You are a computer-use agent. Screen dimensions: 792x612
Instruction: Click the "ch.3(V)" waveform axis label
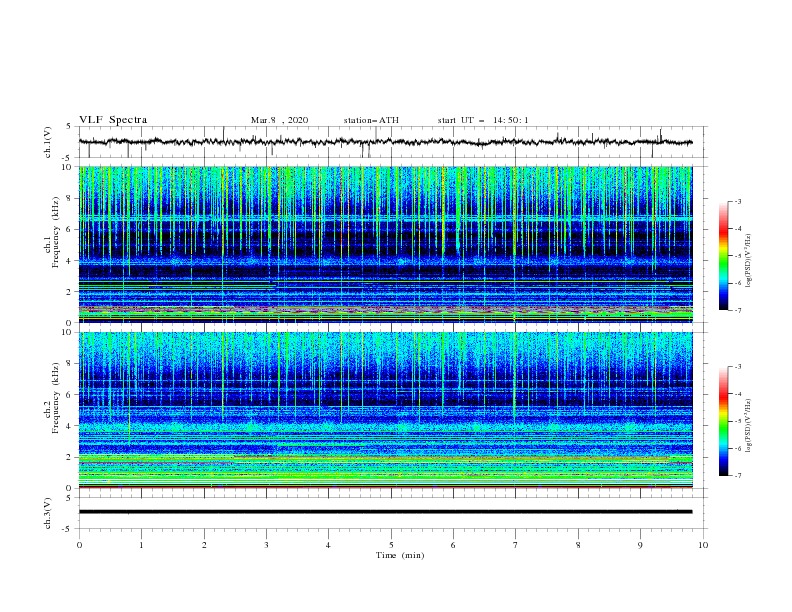(x=48, y=513)
